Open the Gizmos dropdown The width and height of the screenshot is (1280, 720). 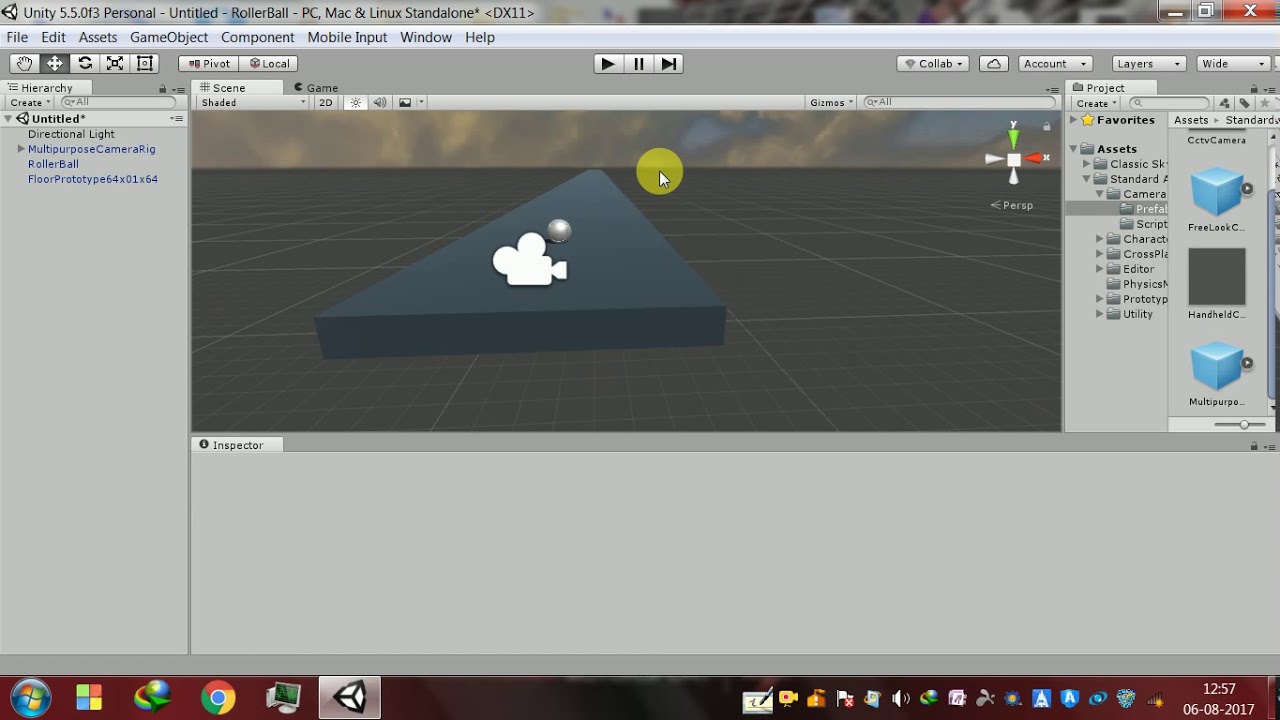pyautogui.click(x=831, y=102)
